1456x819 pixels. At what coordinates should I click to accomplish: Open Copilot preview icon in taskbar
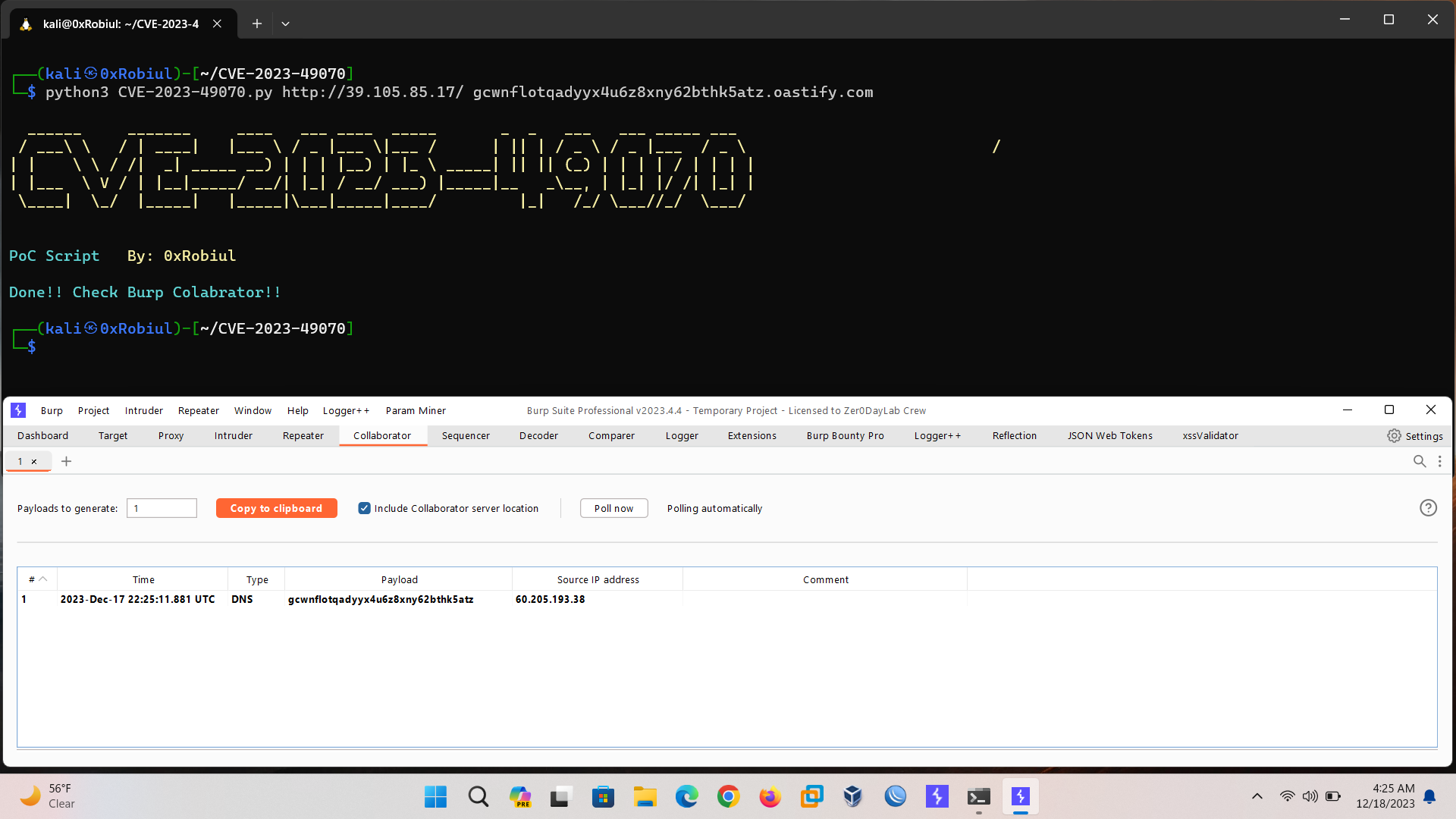(x=519, y=796)
